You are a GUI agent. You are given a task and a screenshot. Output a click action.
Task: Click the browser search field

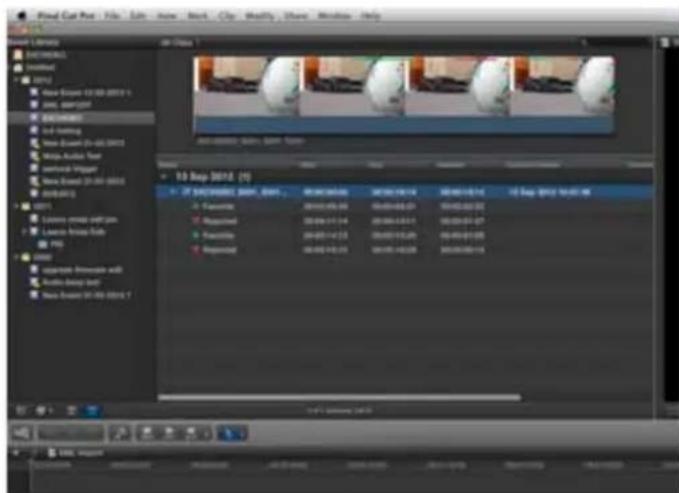tap(615, 42)
